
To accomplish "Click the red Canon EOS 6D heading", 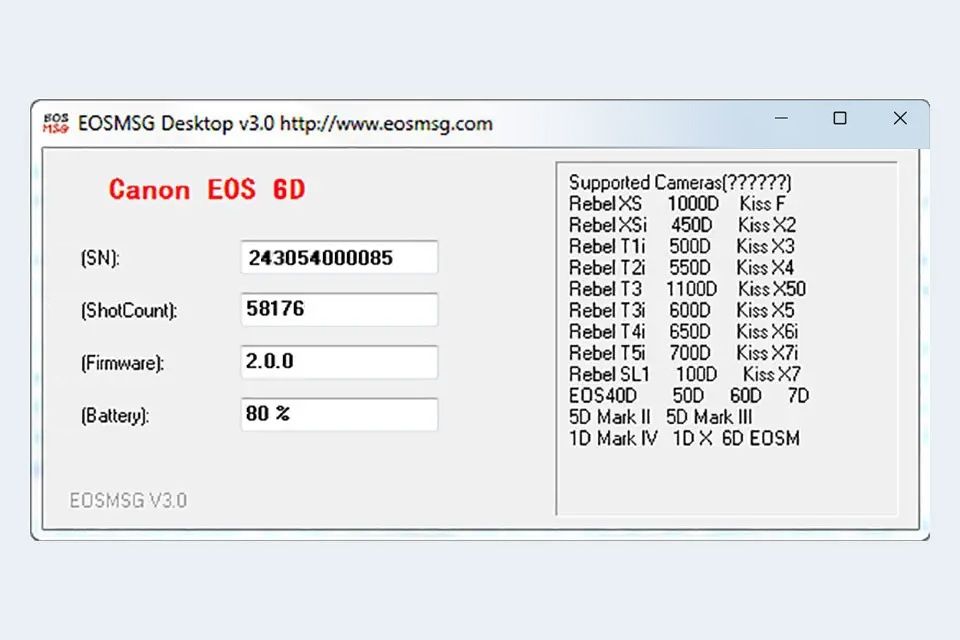I will click(207, 189).
